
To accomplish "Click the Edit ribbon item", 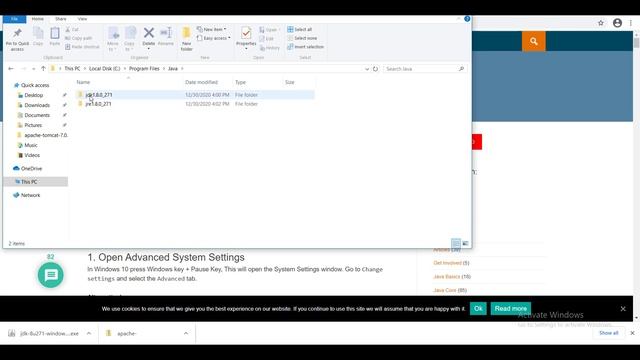I will click(x=267, y=38).
